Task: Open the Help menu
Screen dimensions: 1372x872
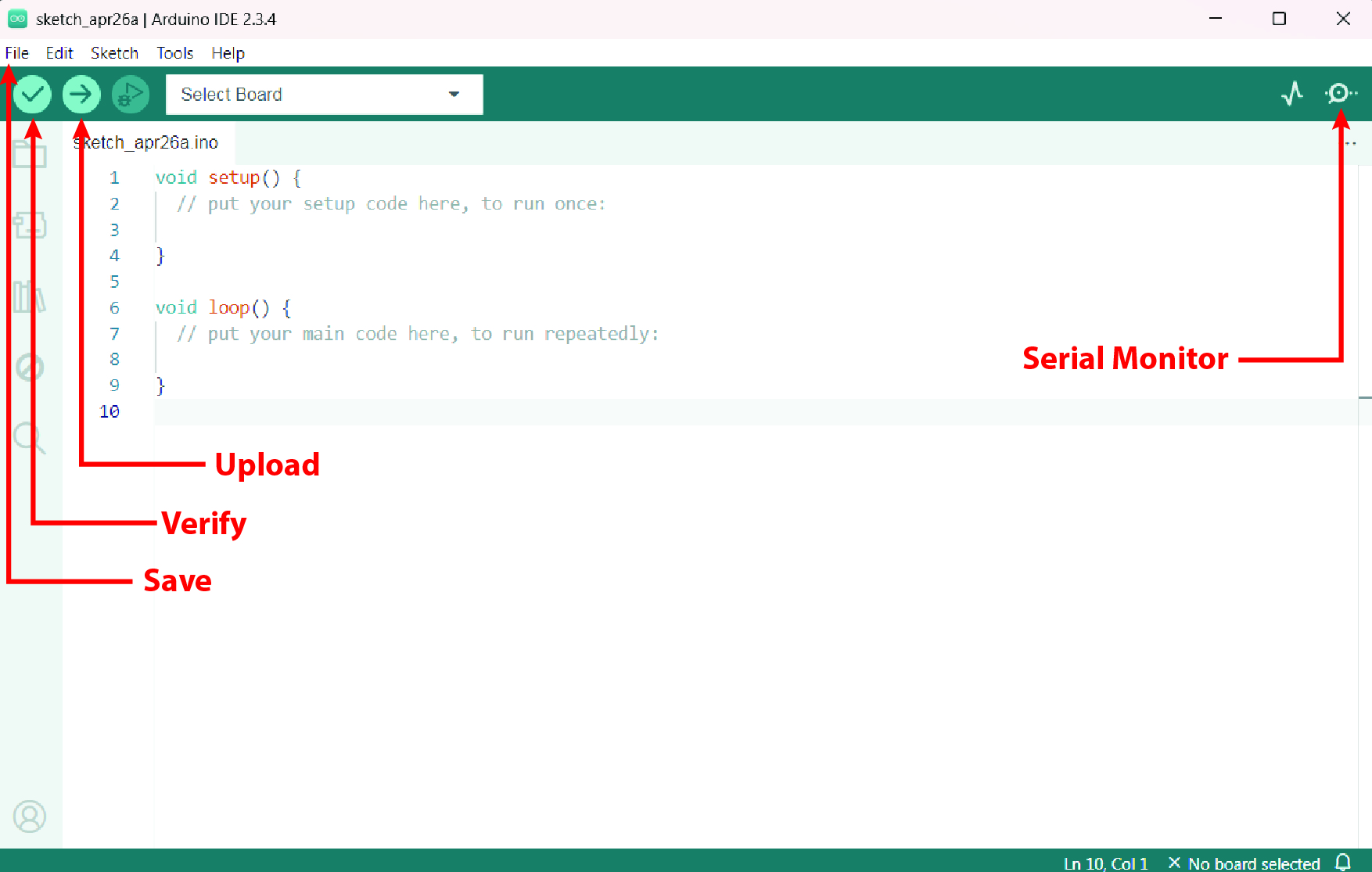Action: (x=228, y=53)
